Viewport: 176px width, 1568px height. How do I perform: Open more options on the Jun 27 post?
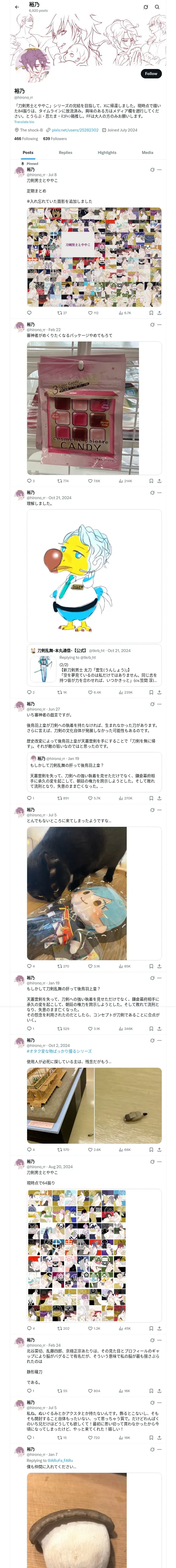[159, 704]
